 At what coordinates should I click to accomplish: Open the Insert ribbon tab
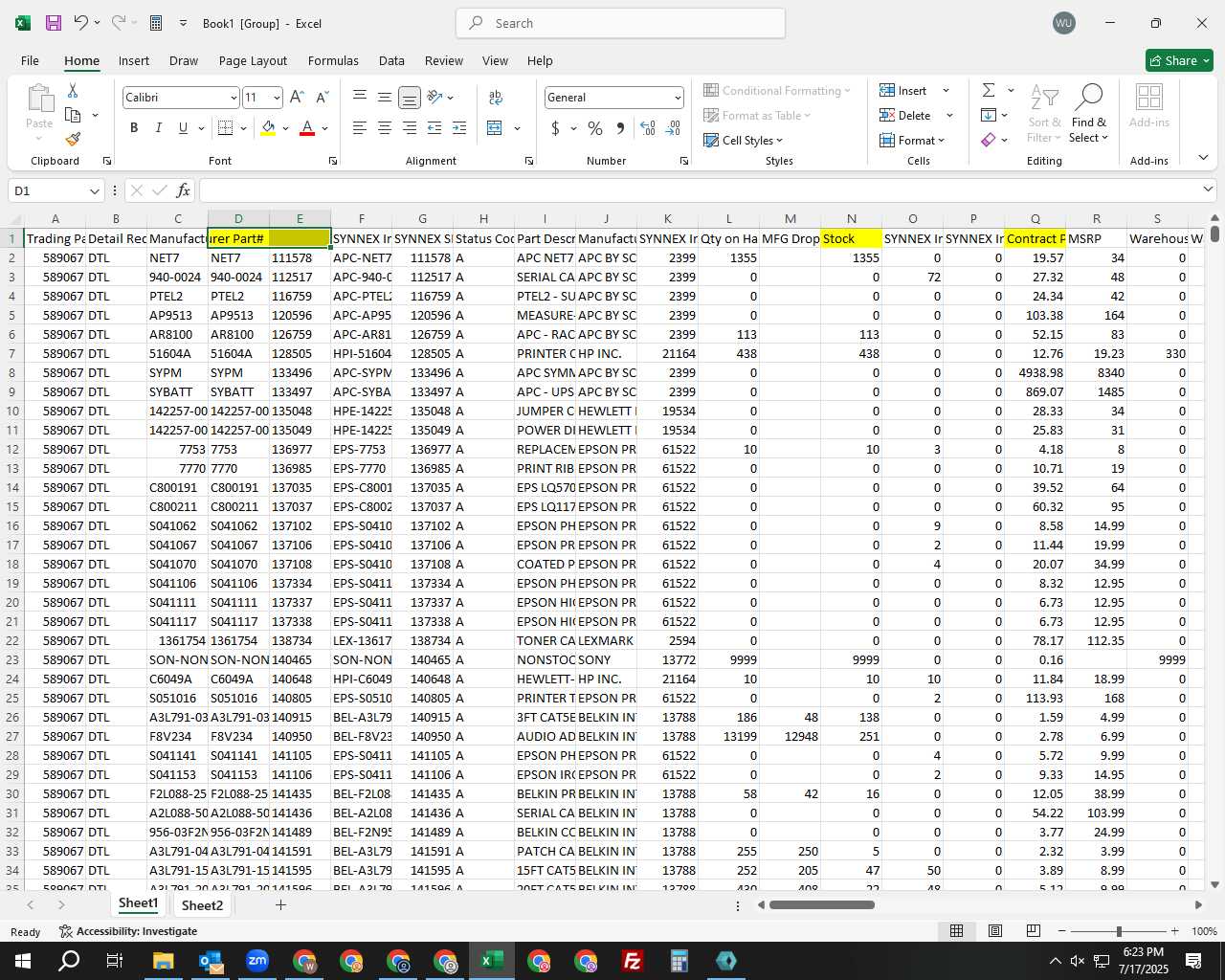[x=134, y=60]
